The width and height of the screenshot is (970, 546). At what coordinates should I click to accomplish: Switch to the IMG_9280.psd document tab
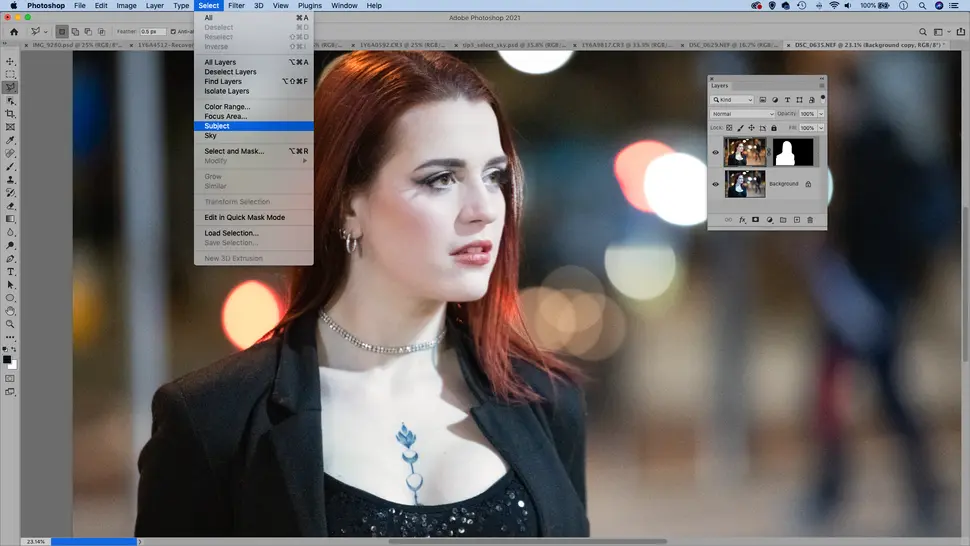coord(75,45)
